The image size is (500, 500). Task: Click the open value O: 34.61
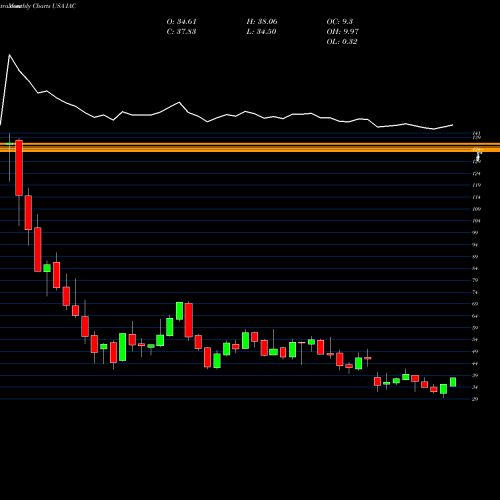[x=181, y=22]
